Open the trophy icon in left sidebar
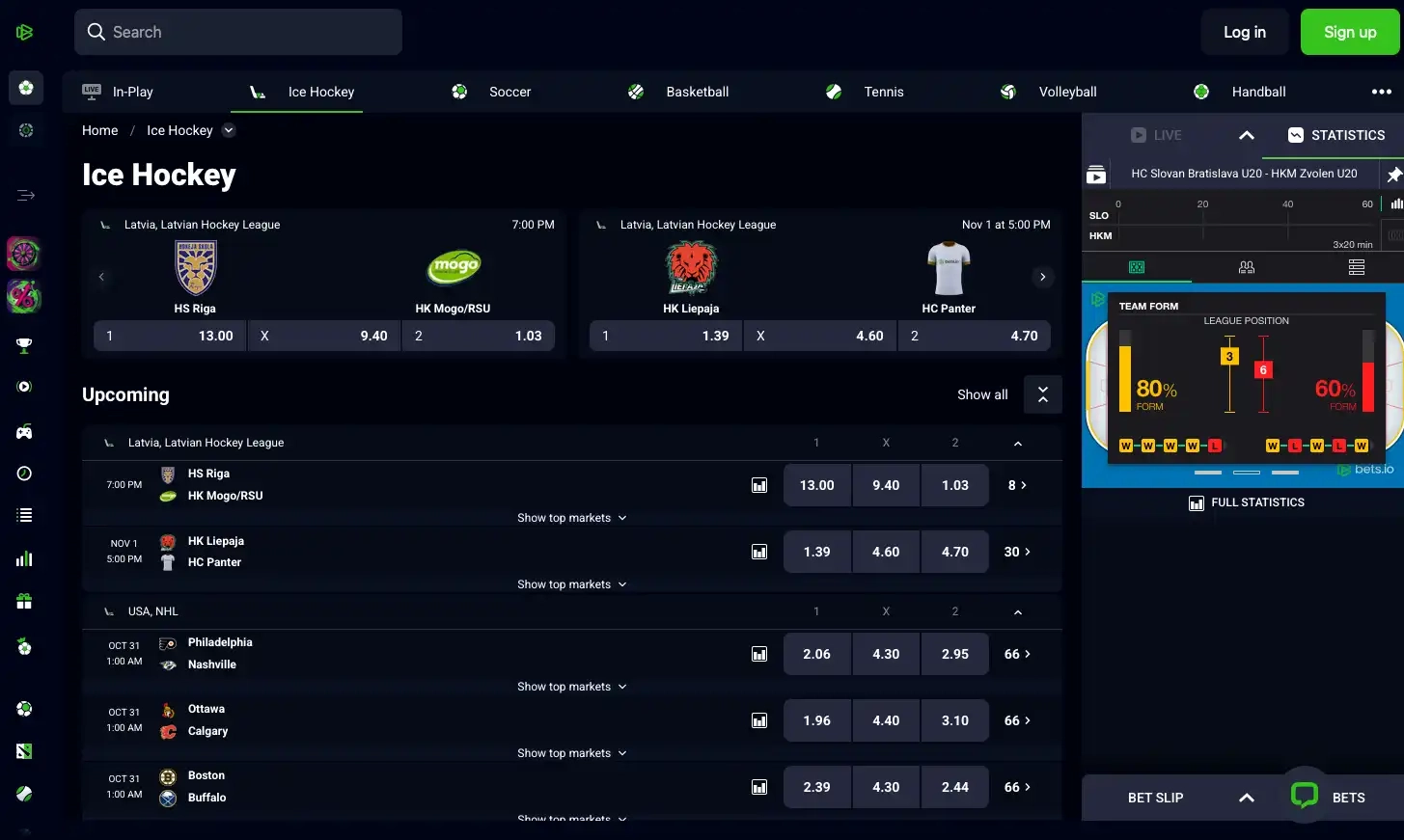The width and height of the screenshot is (1404, 840). click(25, 345)
